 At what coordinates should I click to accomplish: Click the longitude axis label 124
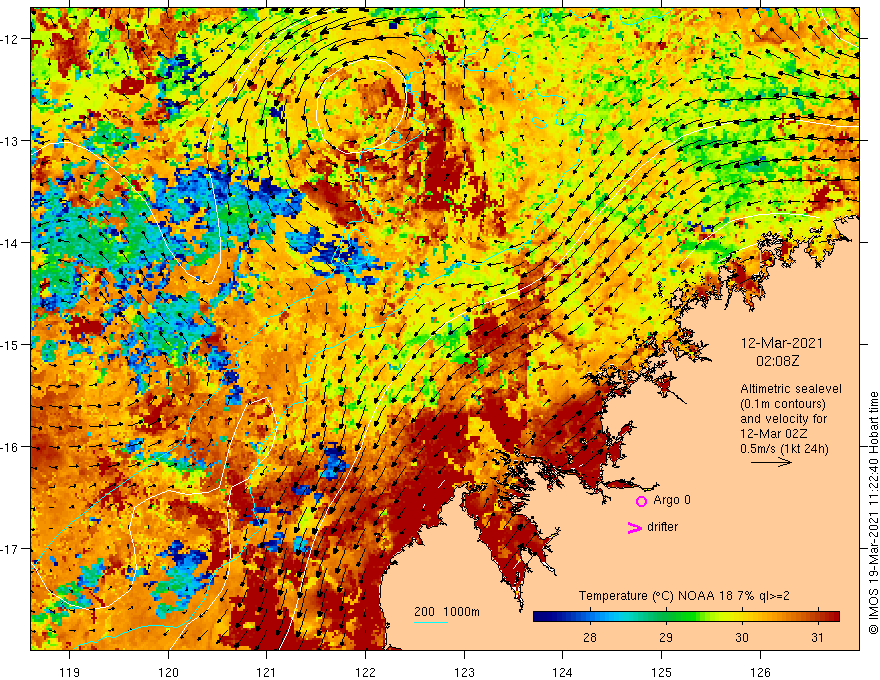[x=563, y=672]
